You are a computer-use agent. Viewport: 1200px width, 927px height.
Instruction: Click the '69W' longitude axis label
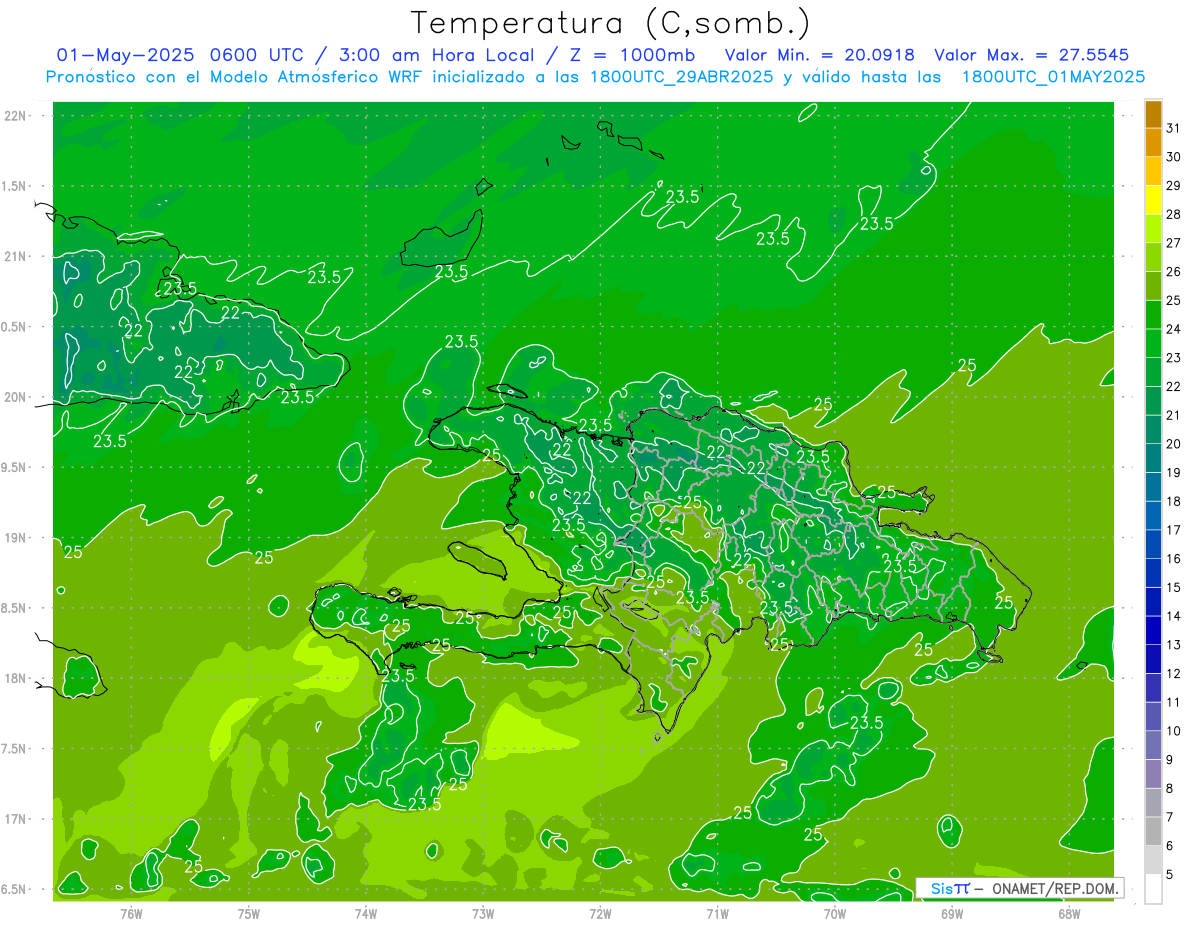952,912
